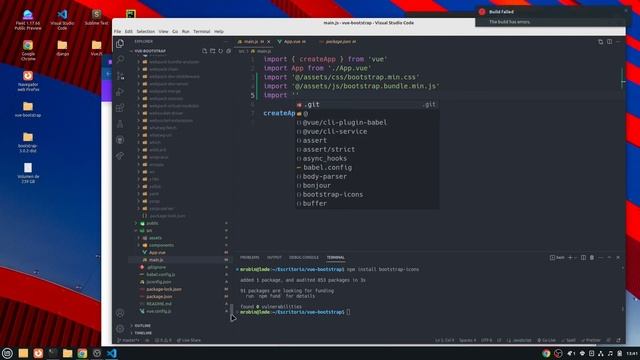Switch to the OUTPUT panel tab
Image resolution: width=640 pixels, height=360 pixels.
[274, 258]
